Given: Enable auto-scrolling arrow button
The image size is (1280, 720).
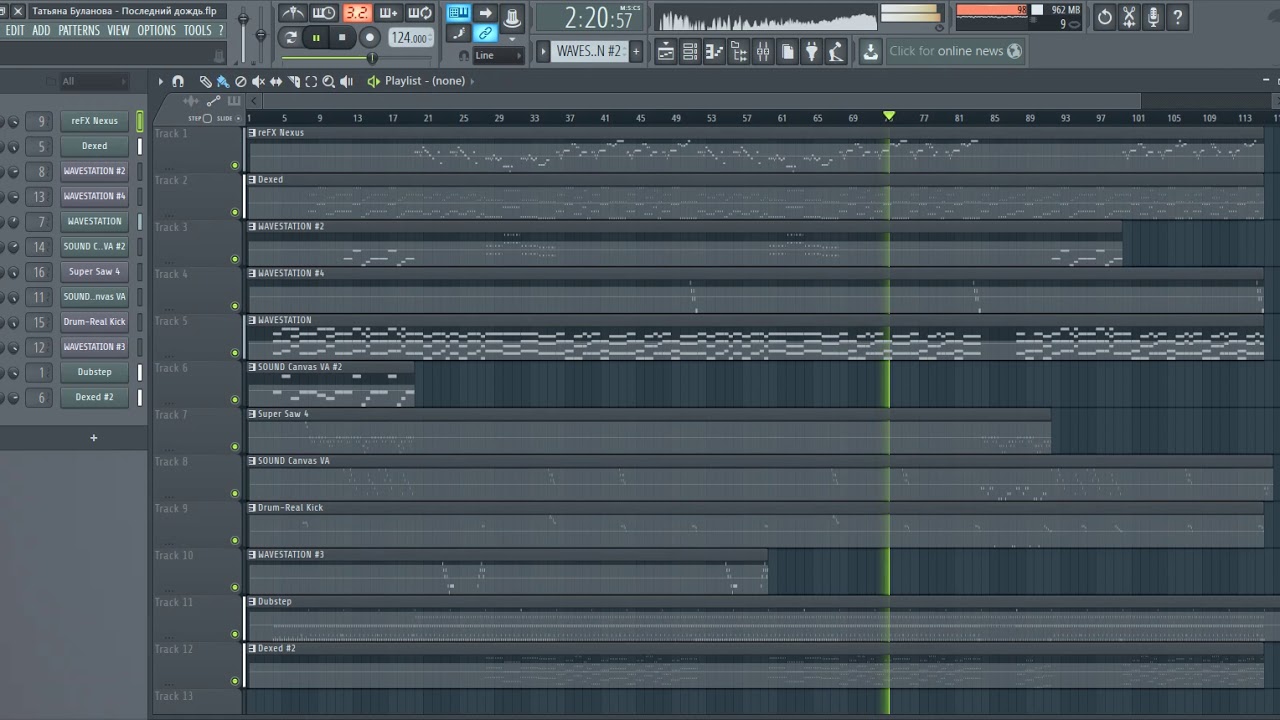Looking at the screenshot, I should click(x=485, y=13).
